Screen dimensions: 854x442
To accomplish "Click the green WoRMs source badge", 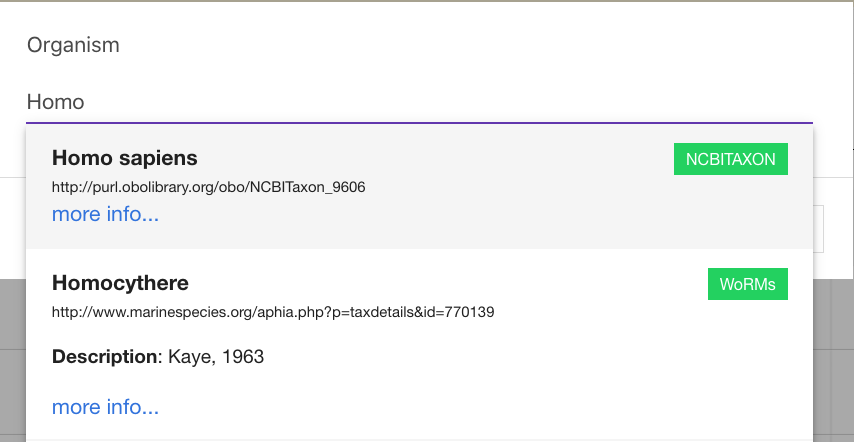I will click(x=747, y=284).
